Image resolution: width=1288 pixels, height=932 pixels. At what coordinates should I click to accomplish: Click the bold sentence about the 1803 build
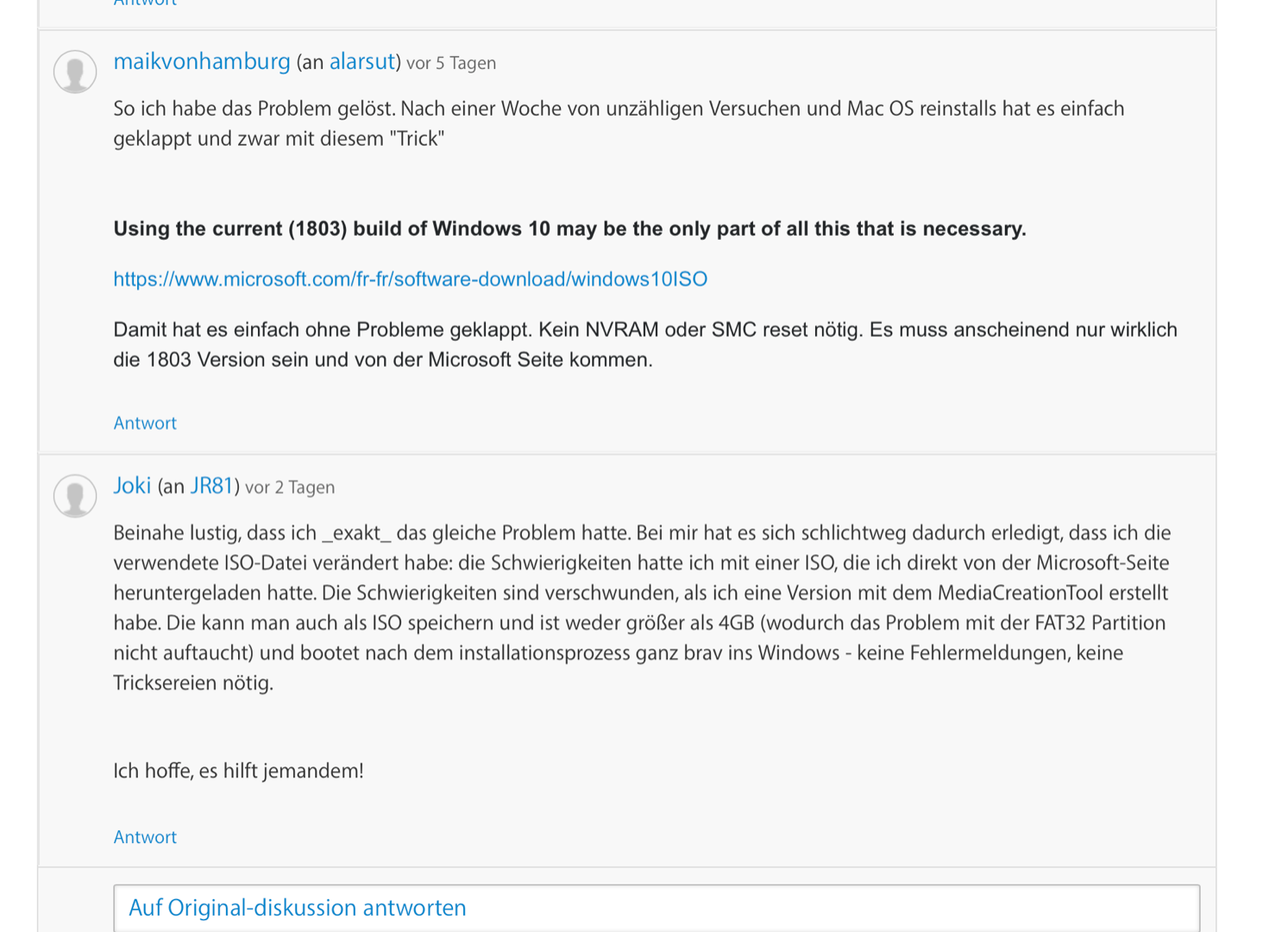point(569,230)
